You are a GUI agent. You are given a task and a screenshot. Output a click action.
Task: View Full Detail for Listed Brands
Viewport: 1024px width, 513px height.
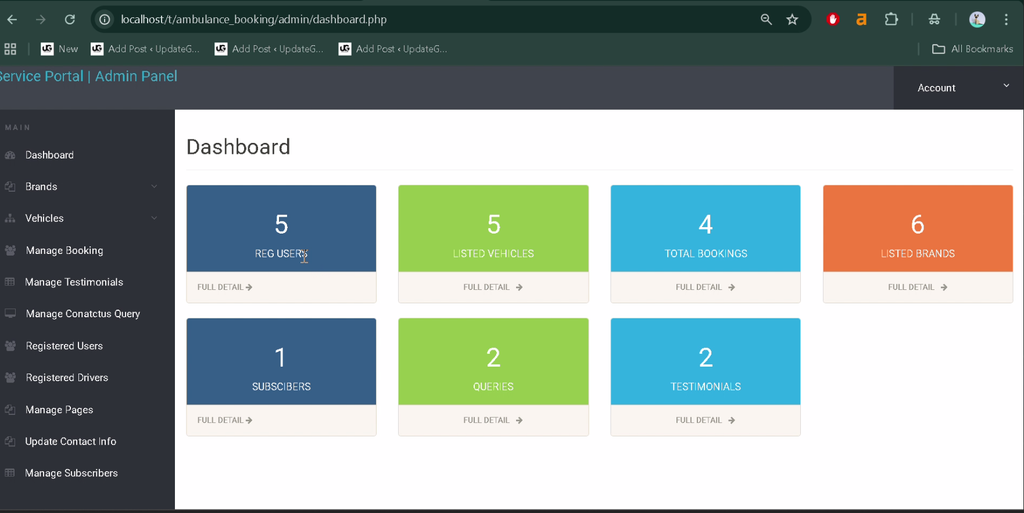[x=918, y=287]
